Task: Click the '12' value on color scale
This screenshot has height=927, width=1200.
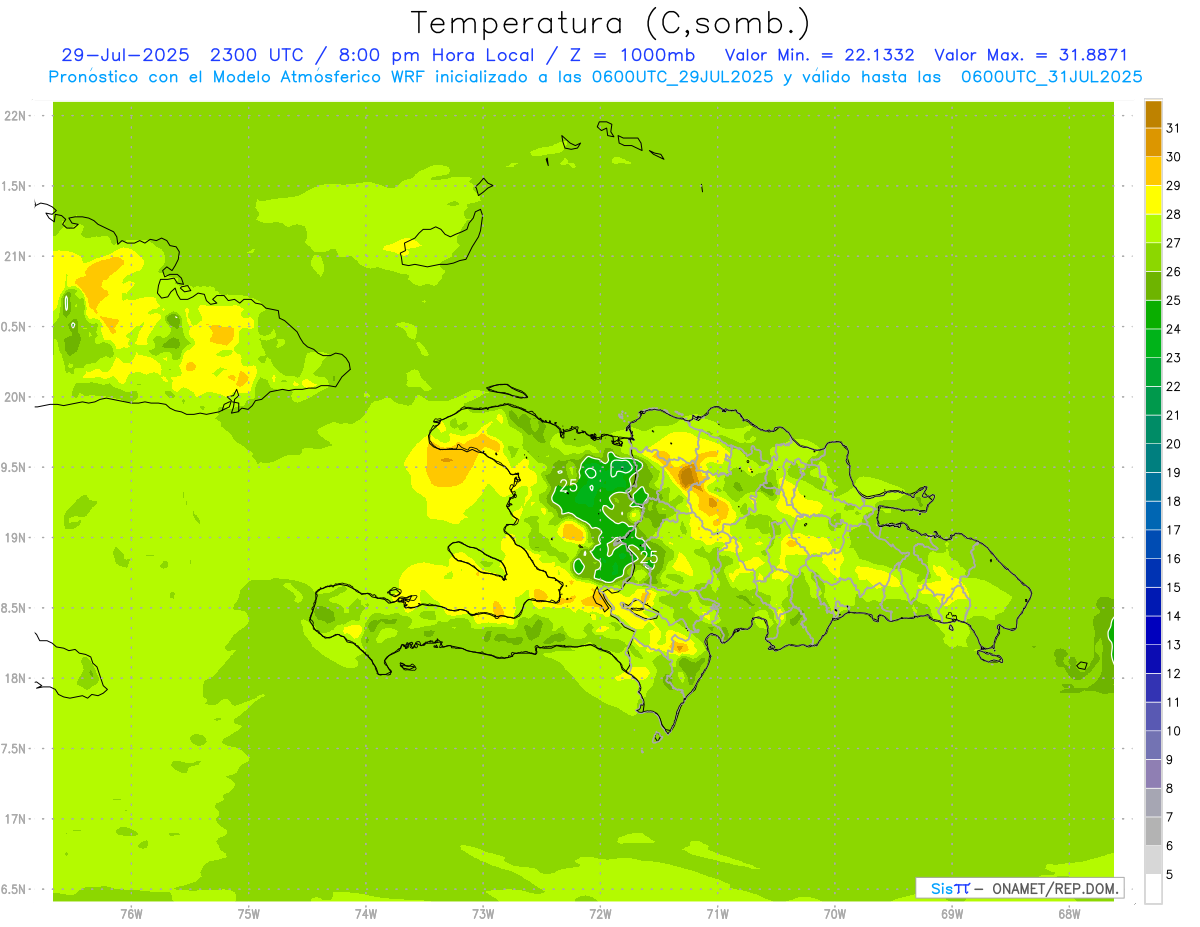Action: coord(1173,673)
